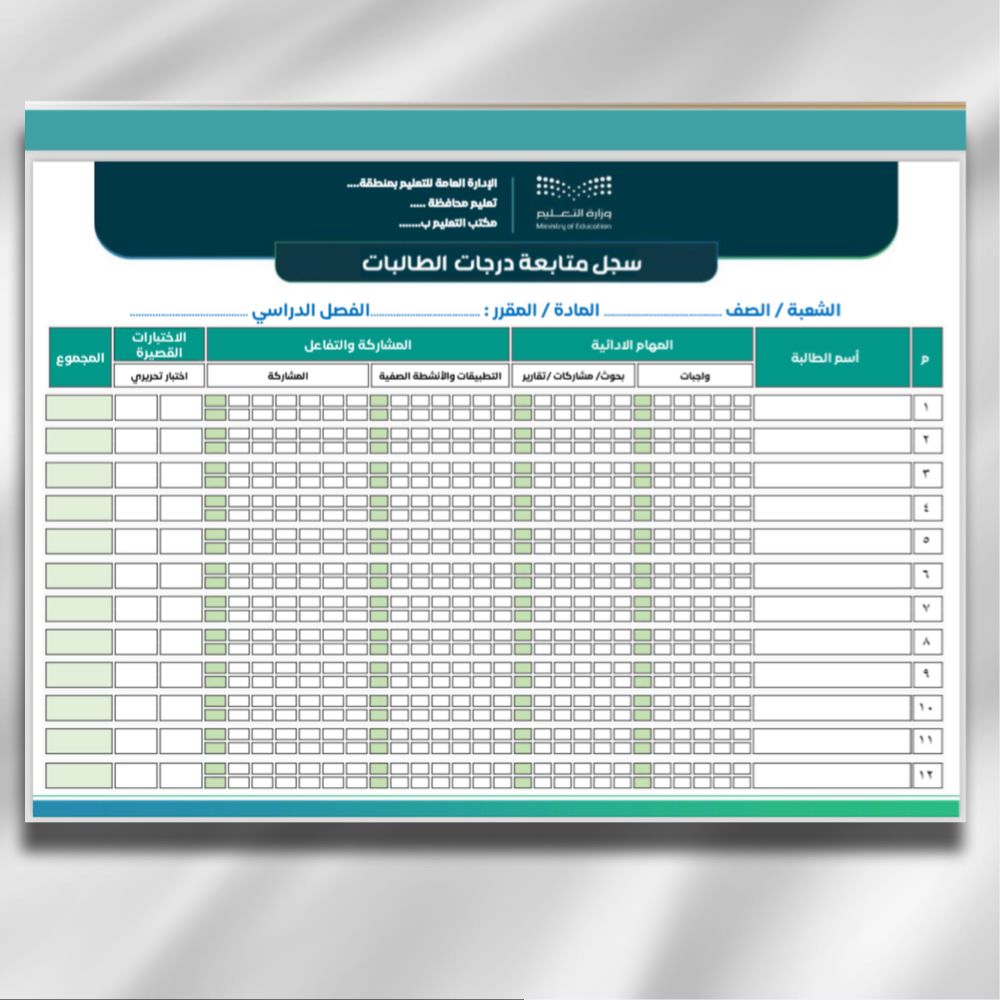This screenshot has height=1000, width=1000.
Task: Select the row number ٨ cell
Action: tap(926, 641)
